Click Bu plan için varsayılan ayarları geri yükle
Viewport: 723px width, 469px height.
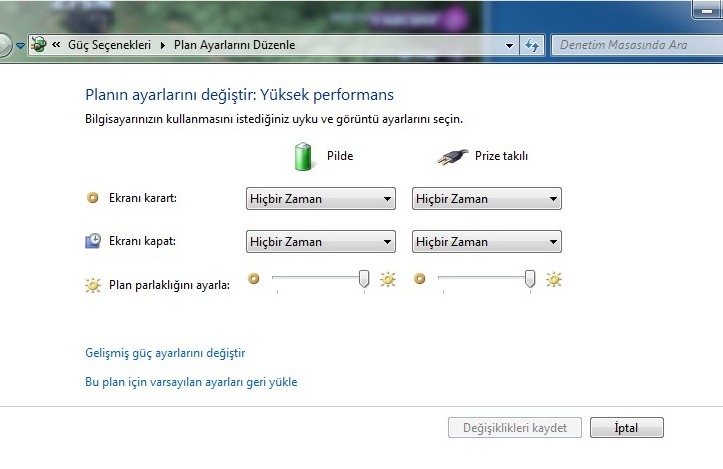click(191, 382)
